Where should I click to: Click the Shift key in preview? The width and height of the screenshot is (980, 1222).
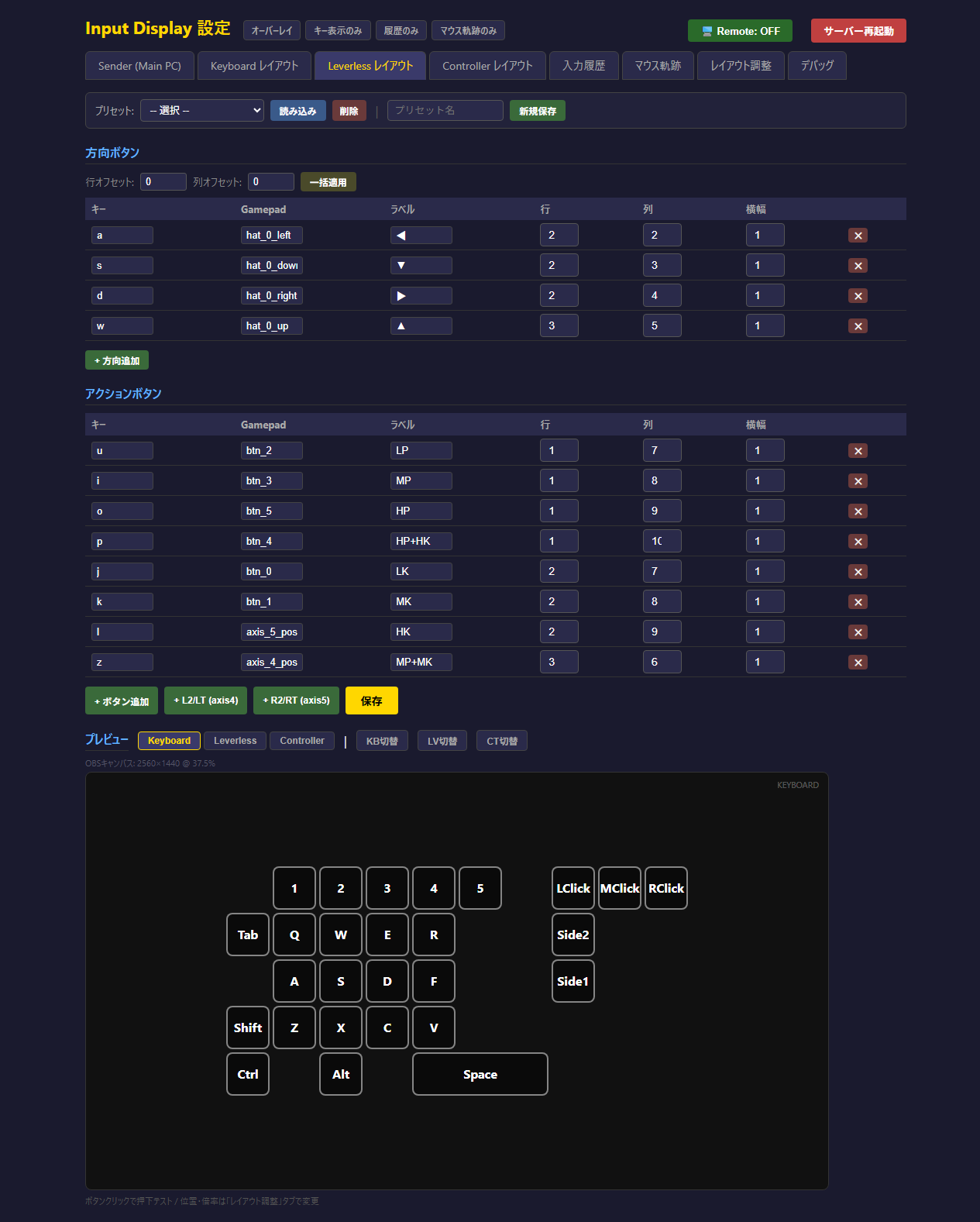pos(248,1028)
